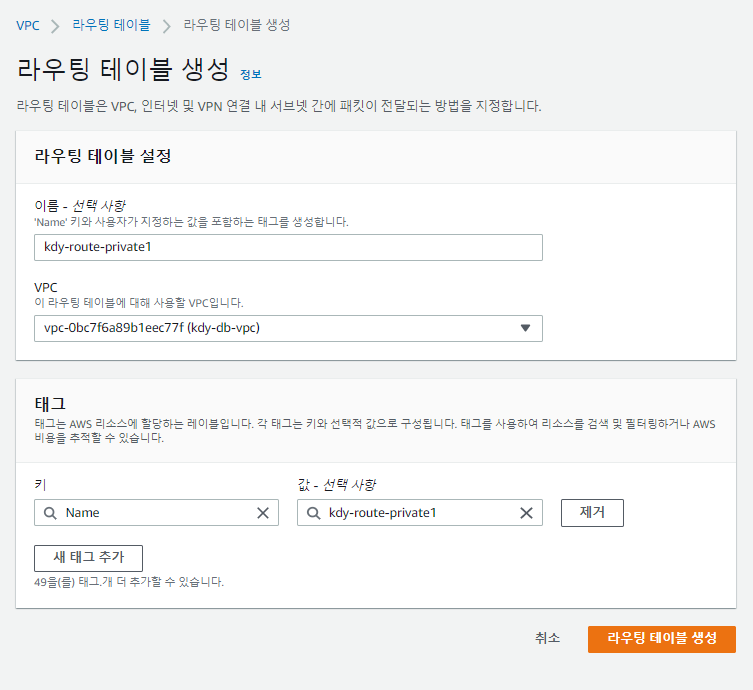Add a tag via 새 태그 추가
Screen dimensions: 753x690
tap(88, 558)
